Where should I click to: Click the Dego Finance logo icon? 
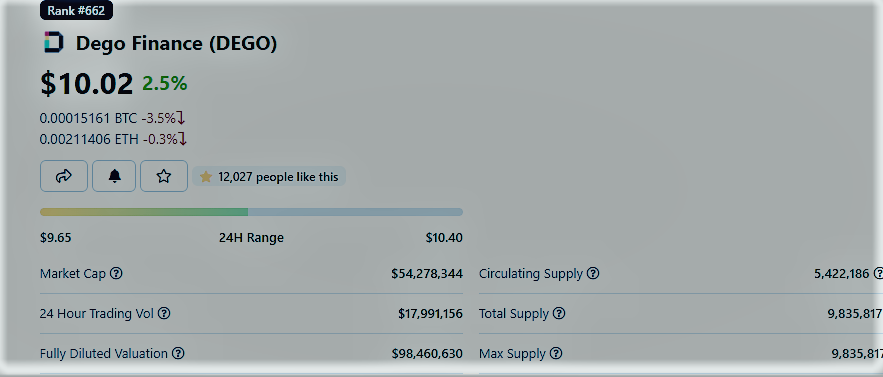54,43
